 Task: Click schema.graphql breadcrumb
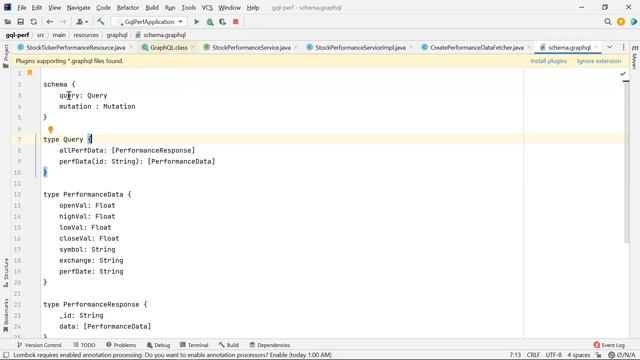coord(164,35)
